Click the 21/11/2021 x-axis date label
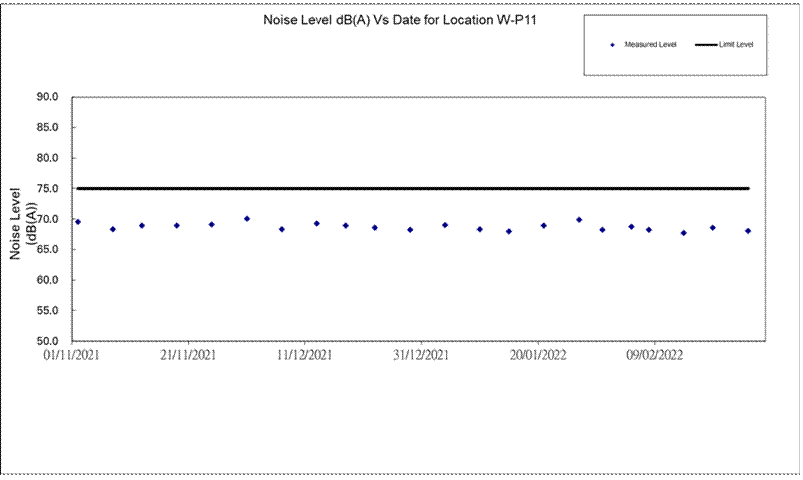This screenshot has height=480, width=803. tap(188, 355)
